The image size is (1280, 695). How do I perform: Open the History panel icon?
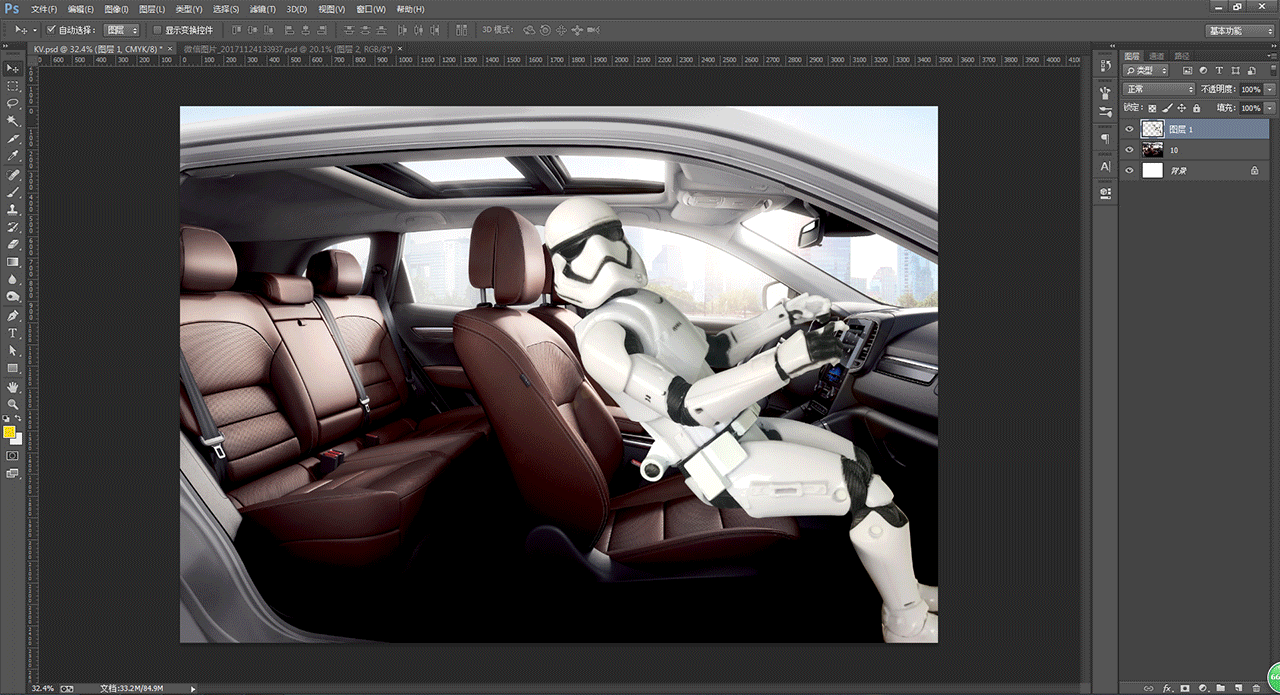coord(1105,66)
